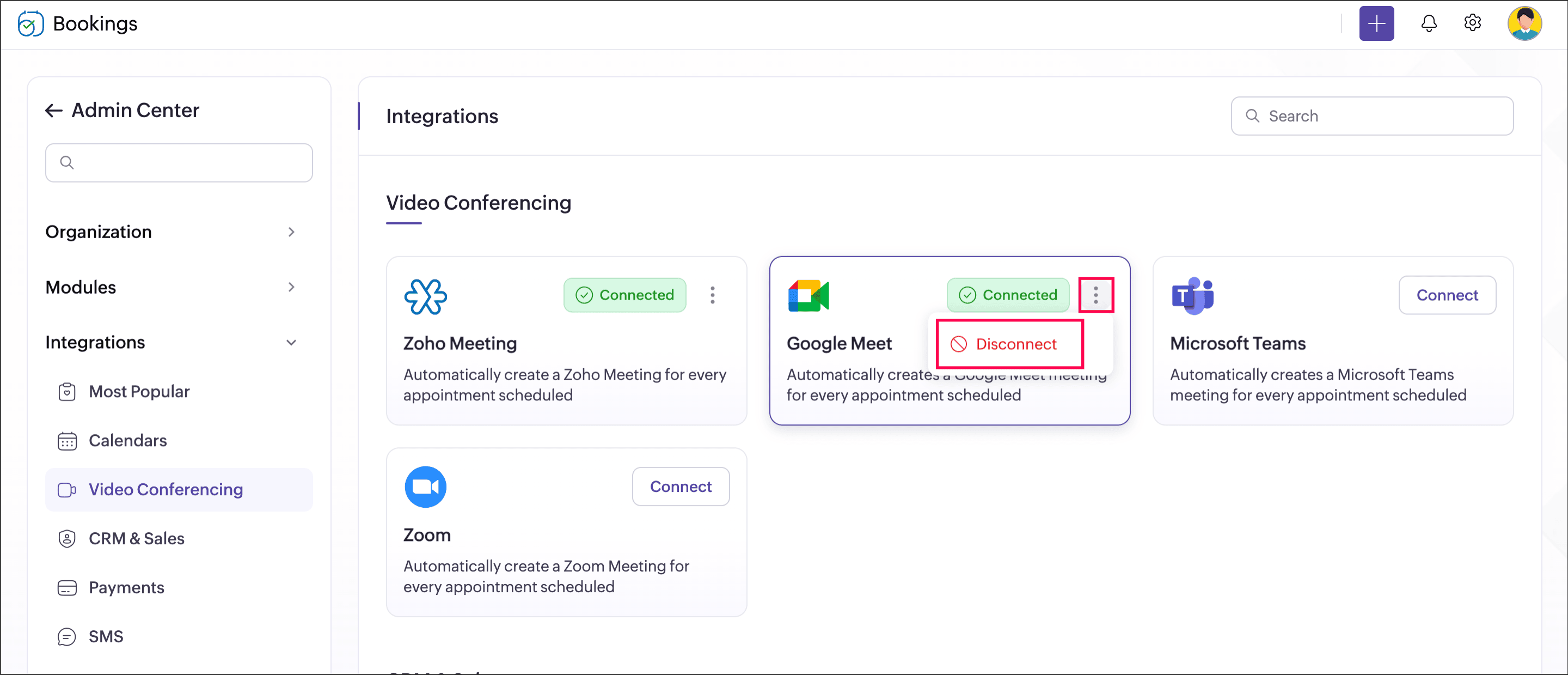Click the purple plus create button
This screenshot has height=675, width=1568.
click(1376, 24)
